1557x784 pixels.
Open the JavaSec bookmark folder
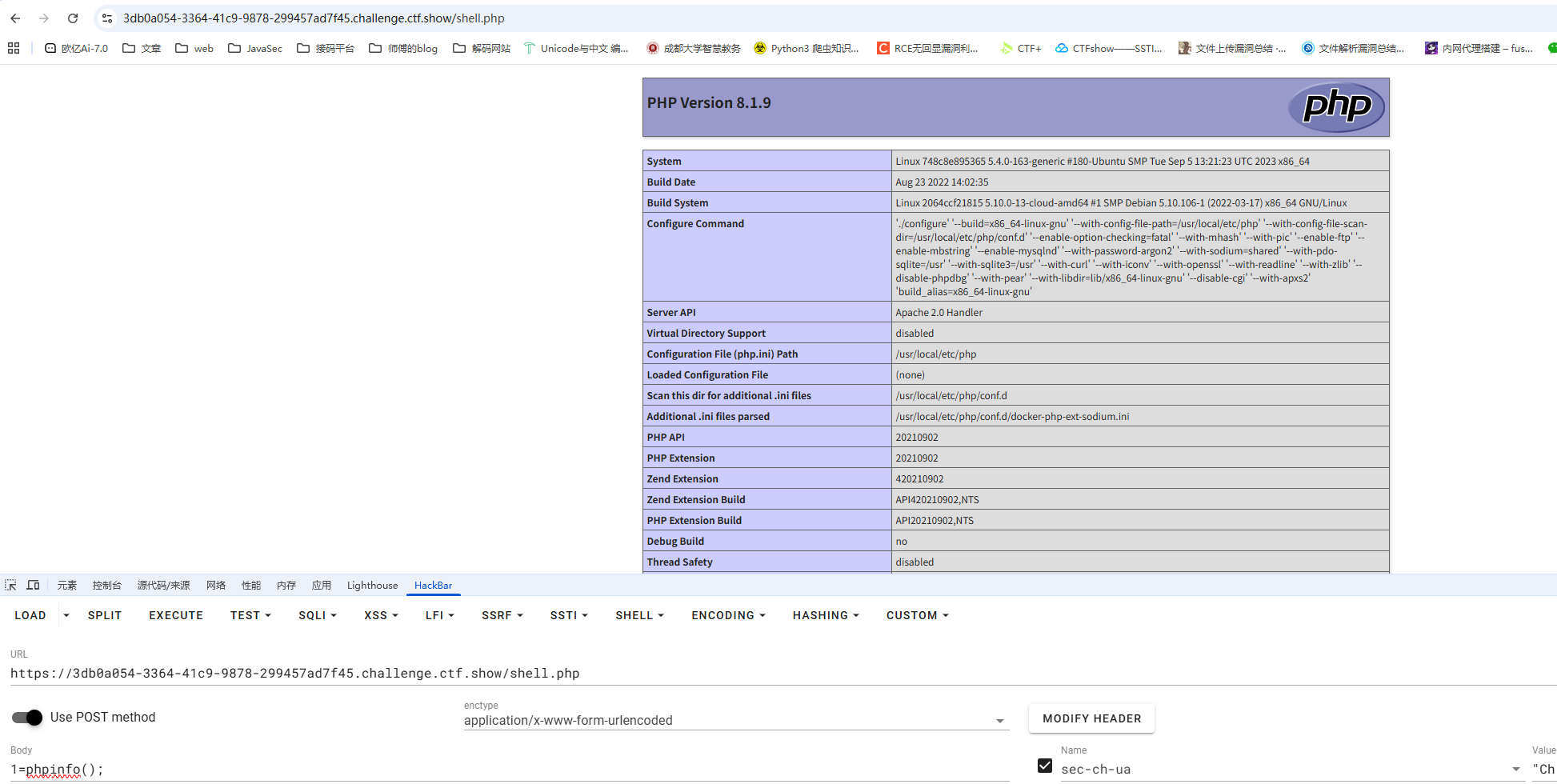tap(255, 48)
